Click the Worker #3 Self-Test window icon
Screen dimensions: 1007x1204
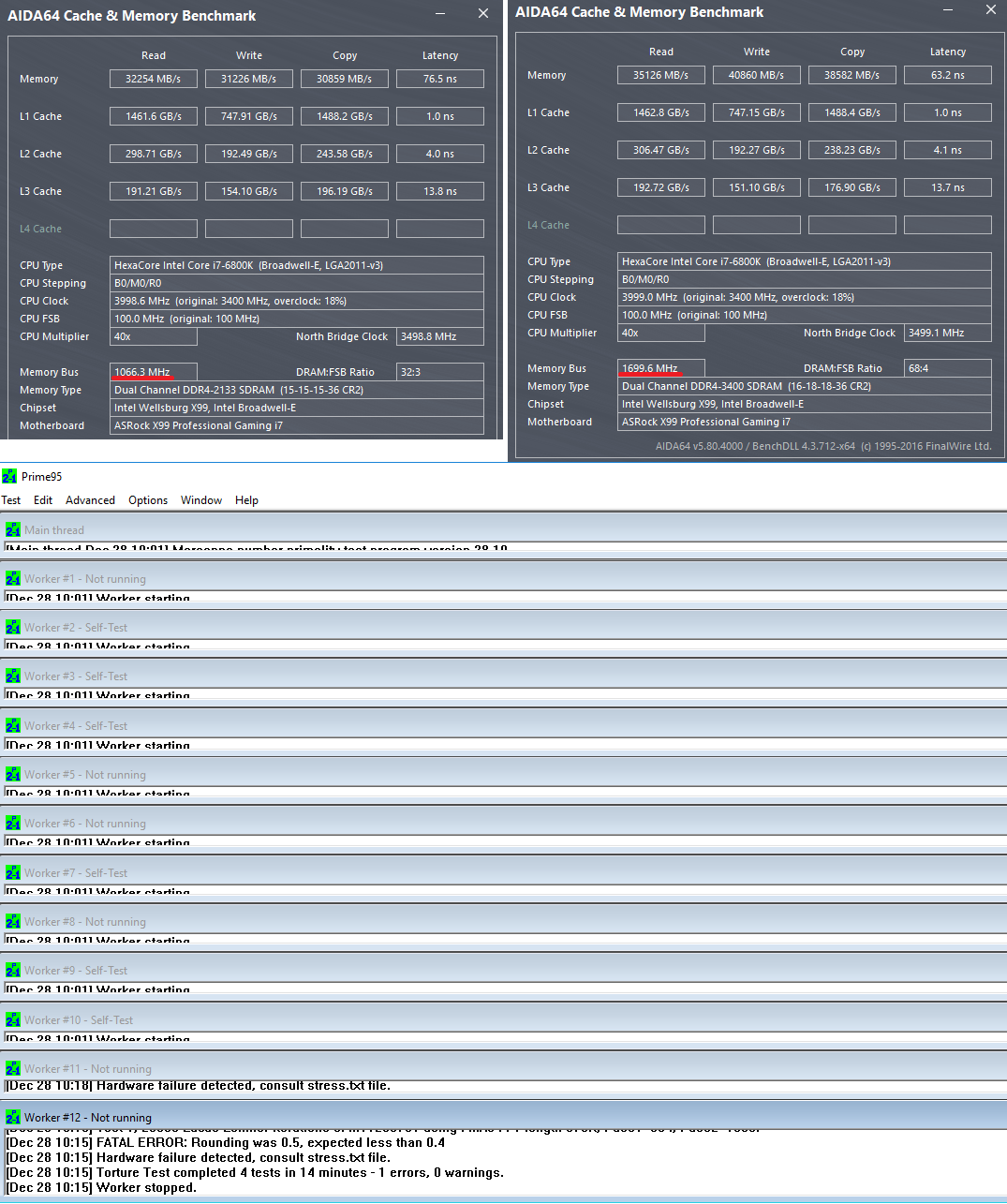[13, 676]
